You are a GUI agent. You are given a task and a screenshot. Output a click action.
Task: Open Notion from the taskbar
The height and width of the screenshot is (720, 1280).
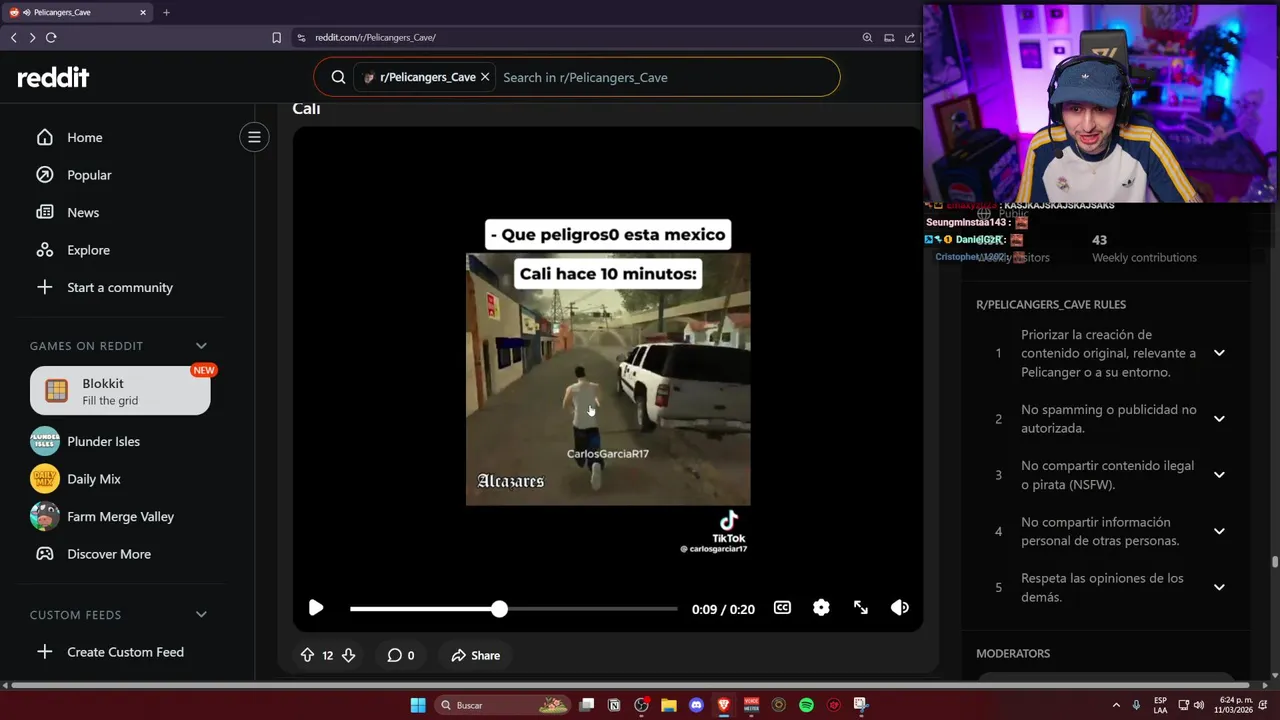pyautogui.click(x=614, y=705)
